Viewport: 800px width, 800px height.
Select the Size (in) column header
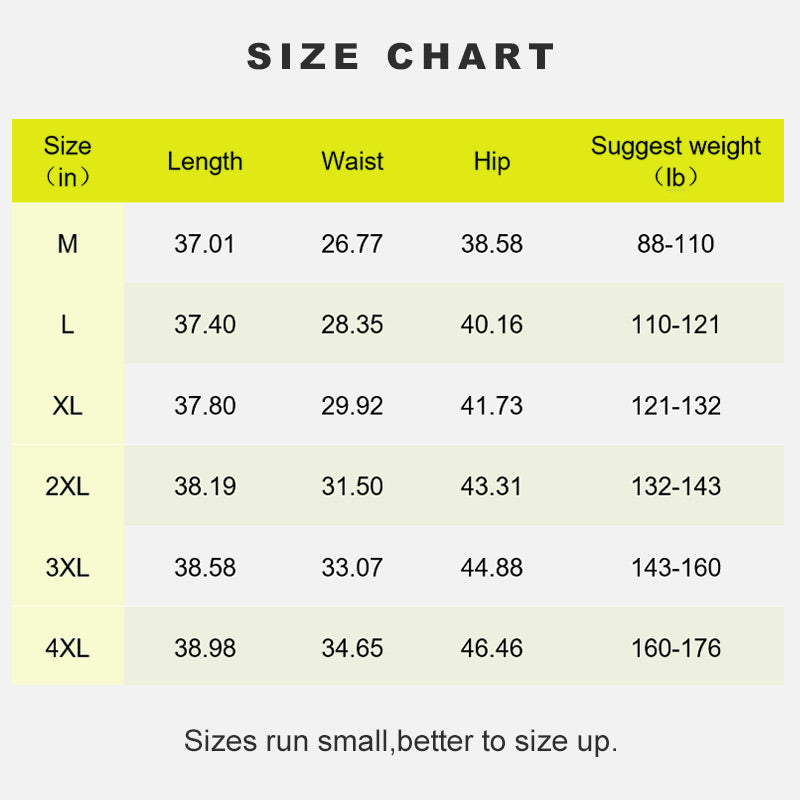tap(67, 161)
